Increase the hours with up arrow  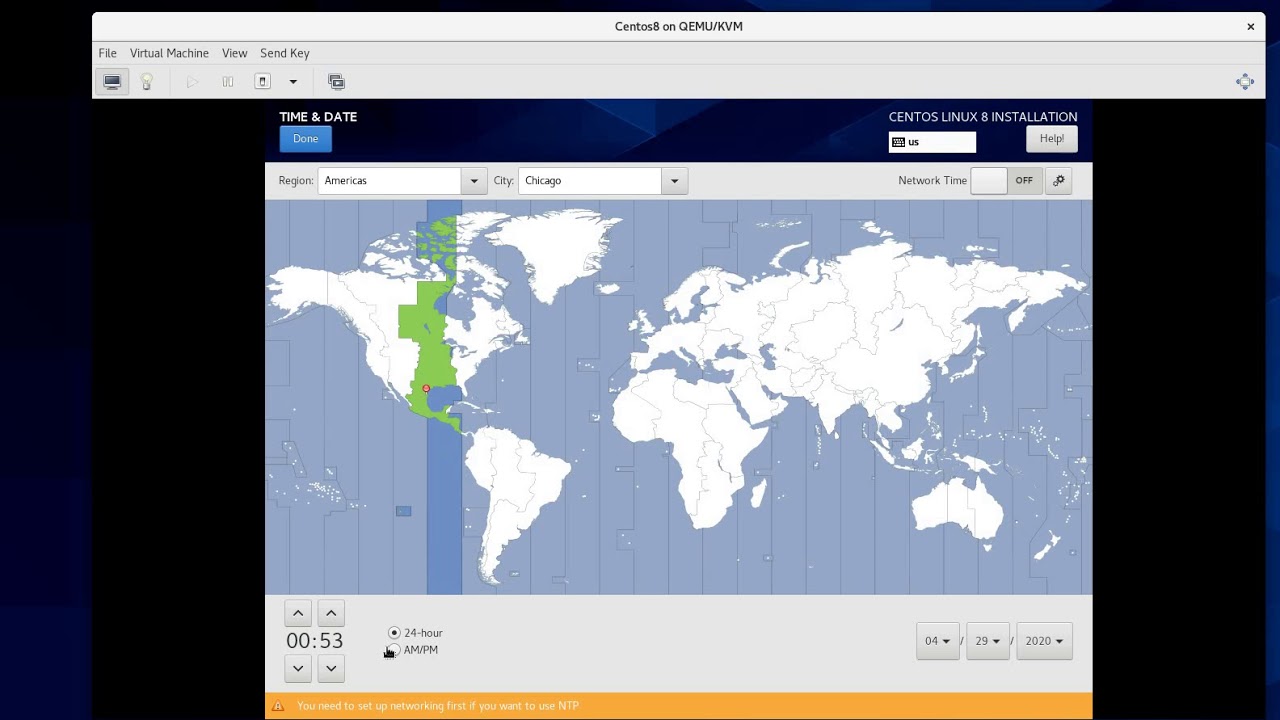[298, 613]
